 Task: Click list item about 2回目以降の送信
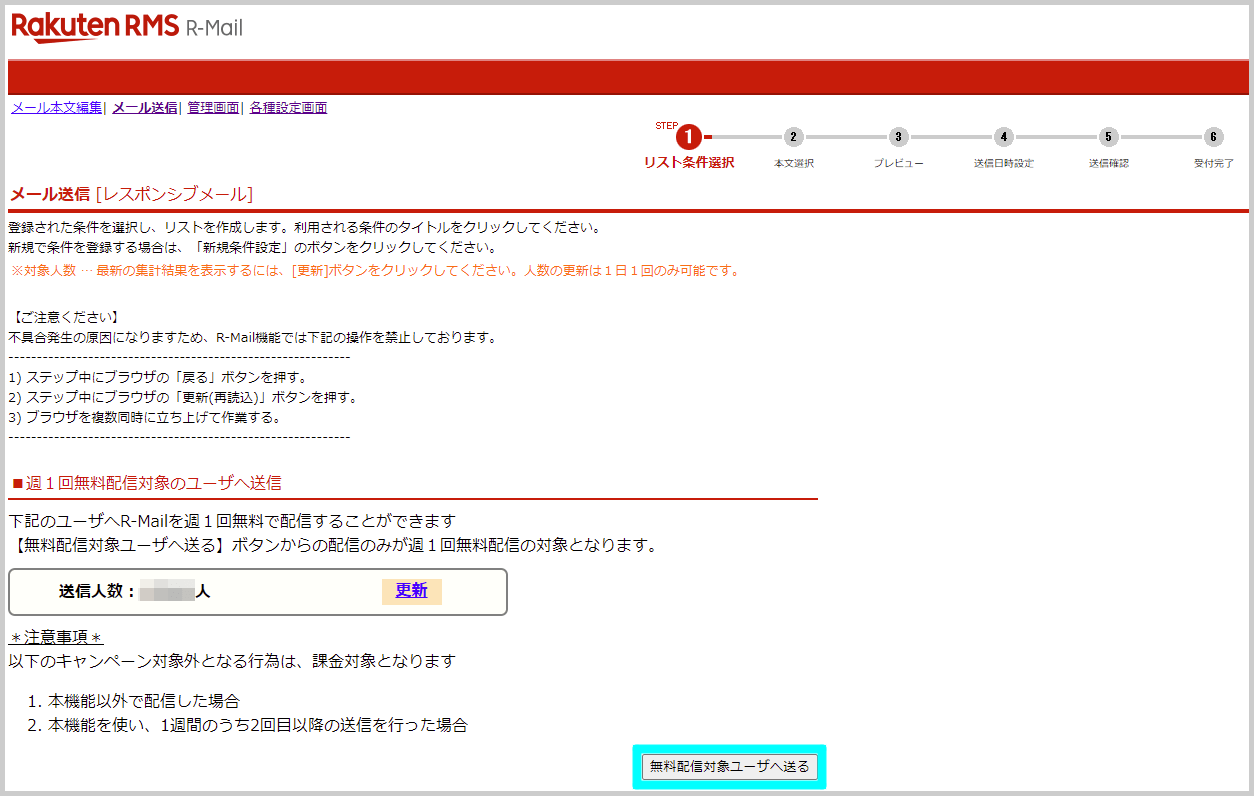tap(258, 725)
